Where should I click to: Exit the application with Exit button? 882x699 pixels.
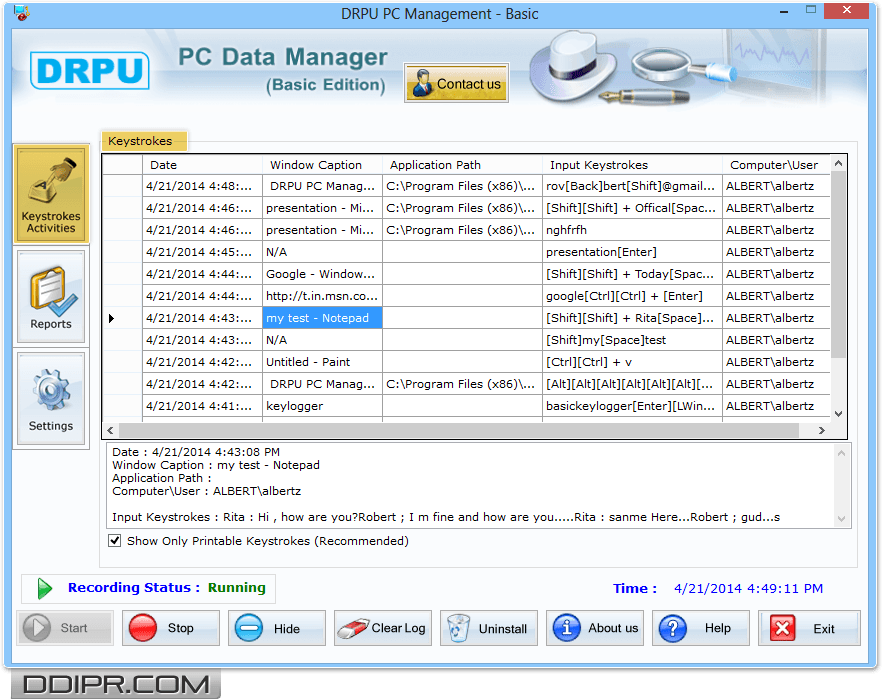click(809, 628)
